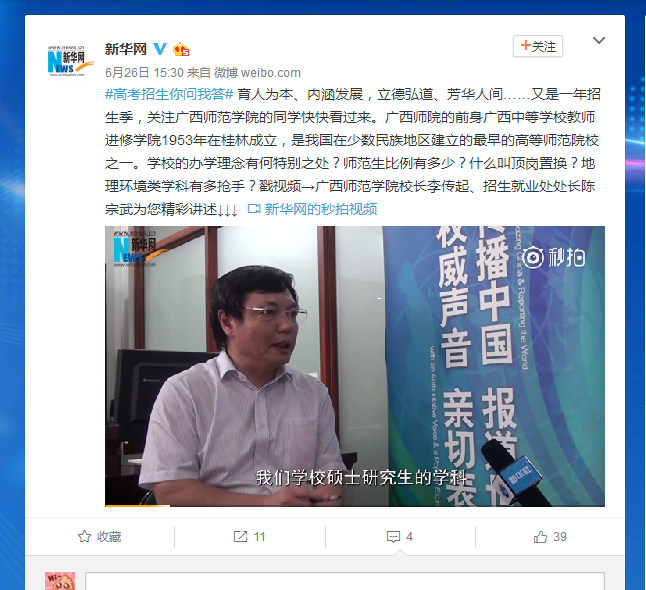Click the video camera icon before 秒拍视频

point(254,209)
